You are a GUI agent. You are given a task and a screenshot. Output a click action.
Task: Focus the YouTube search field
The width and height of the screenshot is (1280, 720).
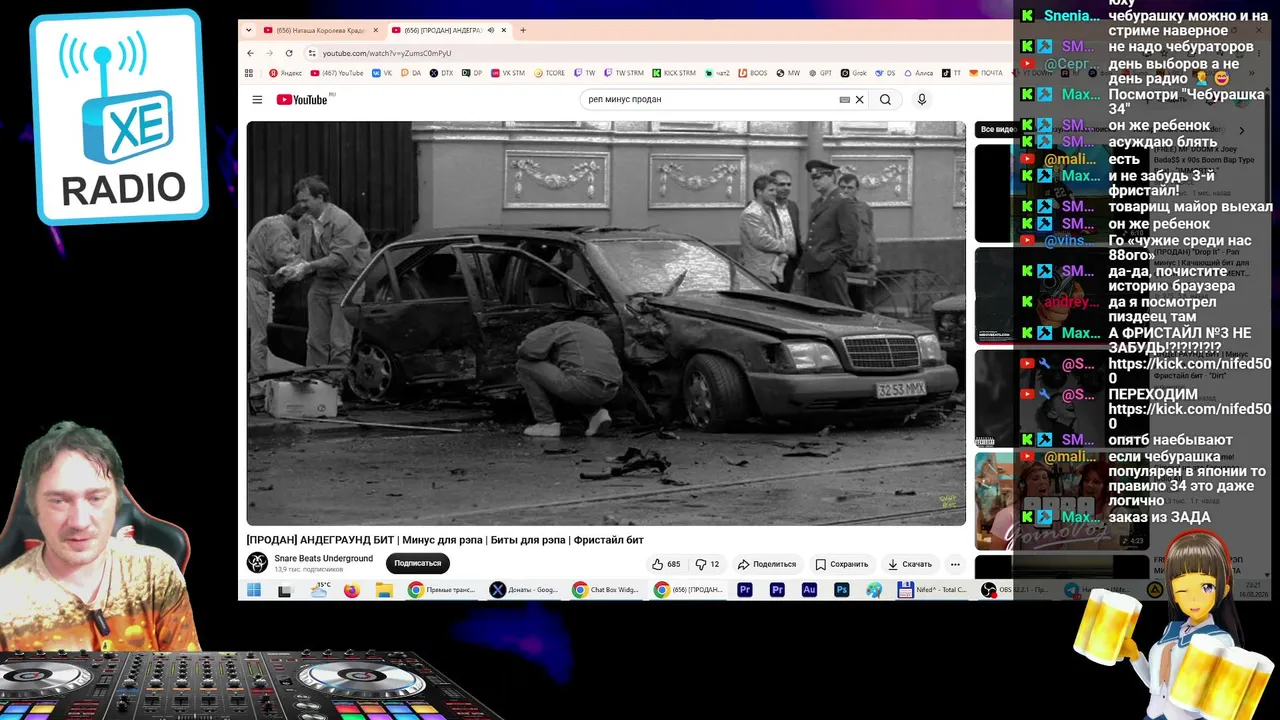tap(710, 99)
